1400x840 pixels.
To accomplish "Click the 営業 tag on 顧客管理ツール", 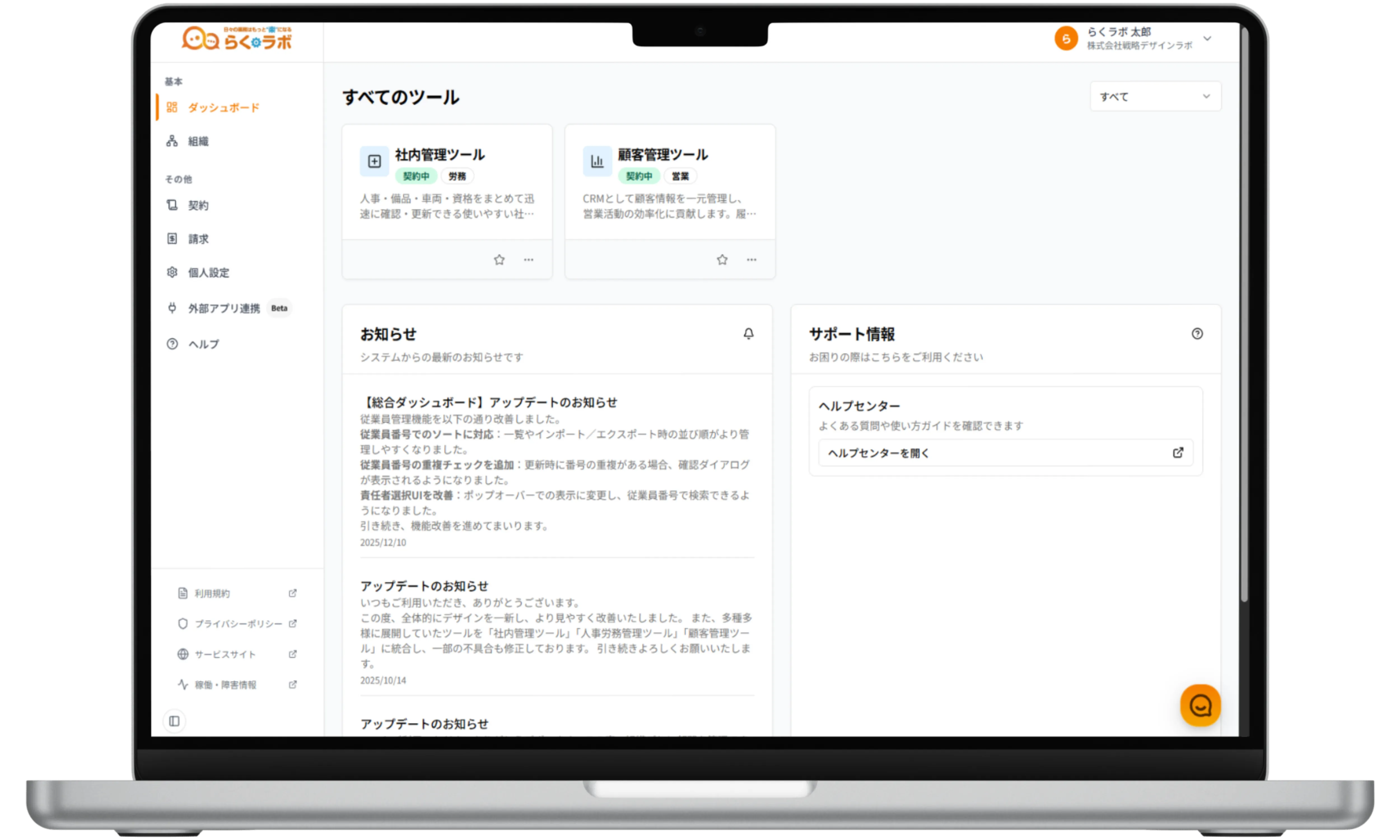I will coord(680,177).
